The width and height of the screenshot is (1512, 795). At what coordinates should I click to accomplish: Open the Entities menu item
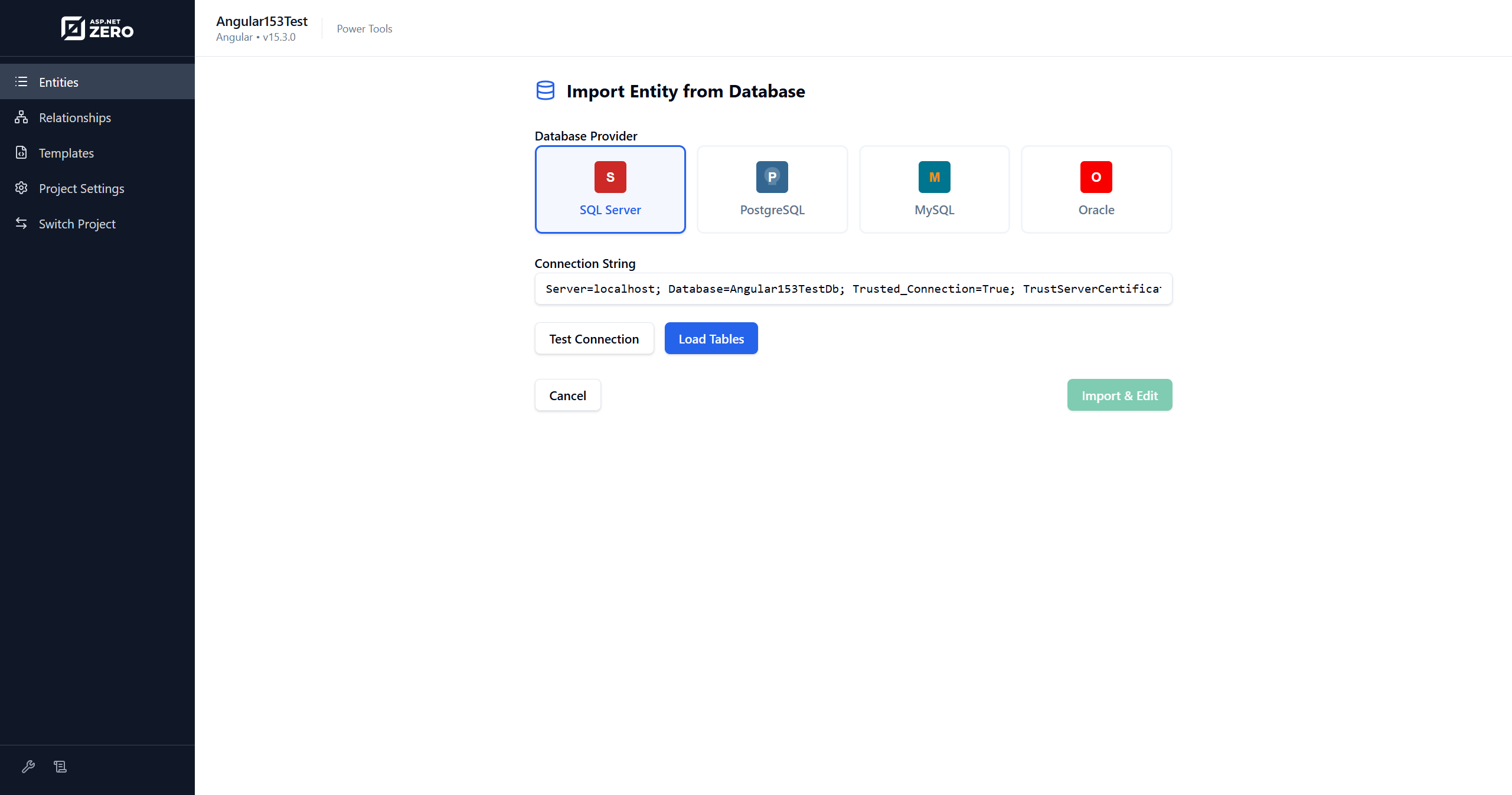pyautogui.click(x=97, y=82)
